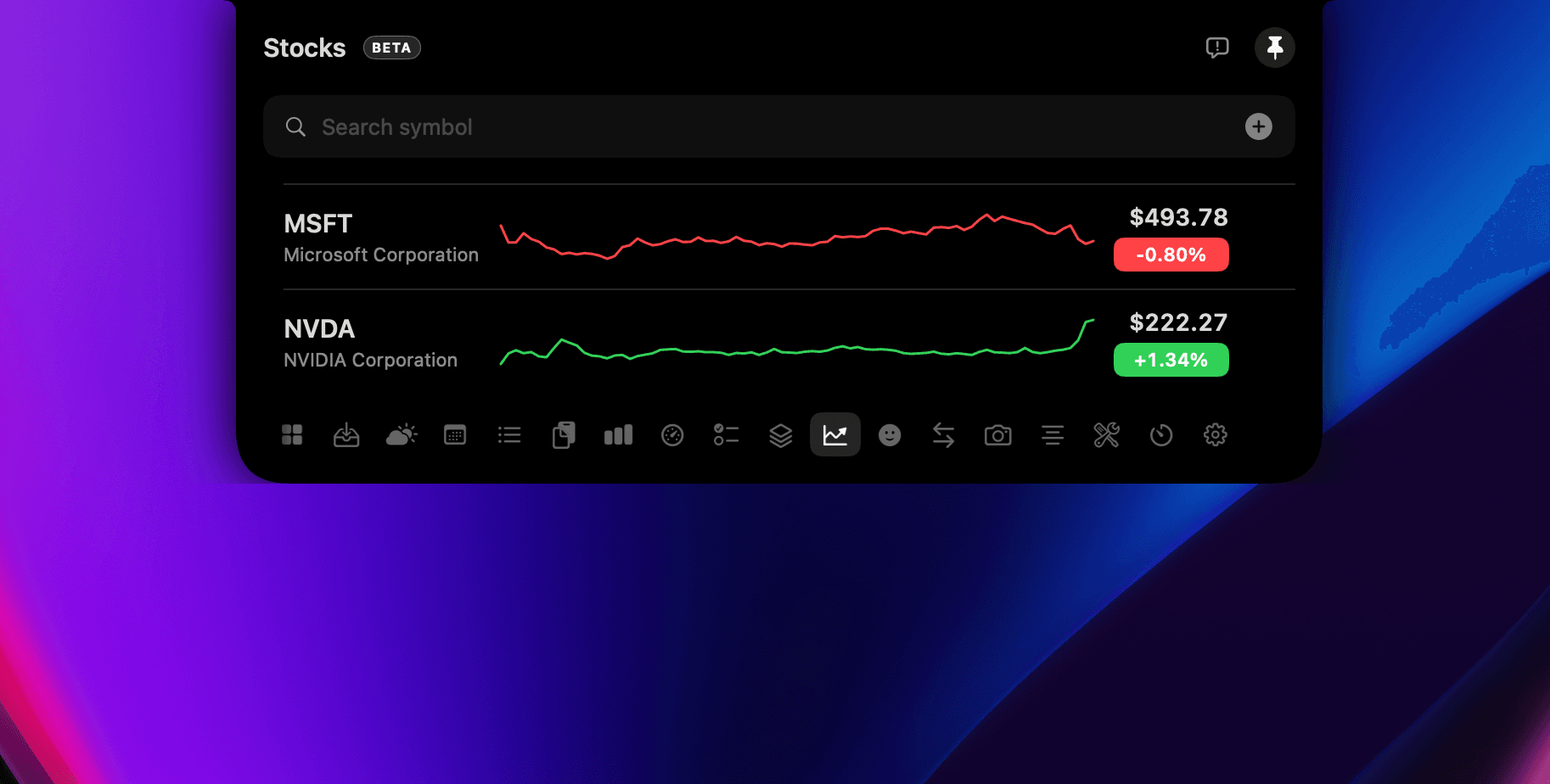Viewport: 1550px width, 784px height.
Task: Select Microsoft Corporation company name
Action: point(381,255)
